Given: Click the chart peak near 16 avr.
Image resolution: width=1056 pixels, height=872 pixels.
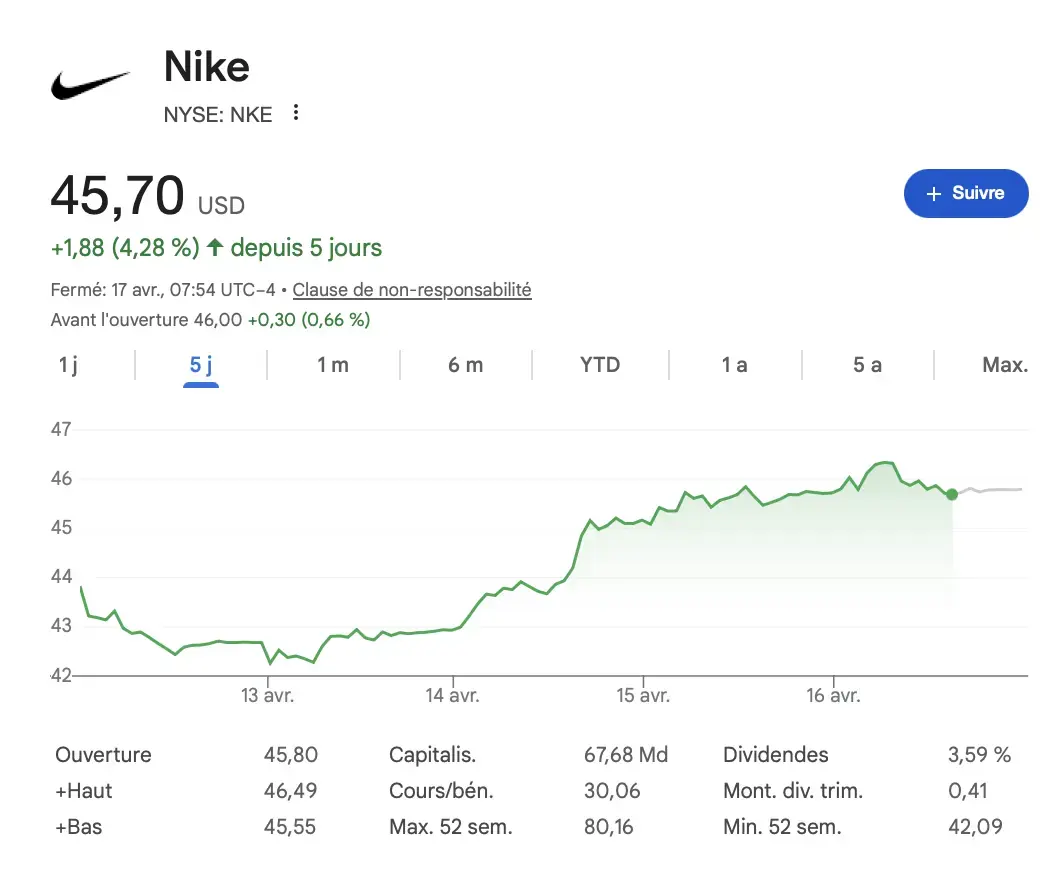Looking at the screenshot, I should [x=884, y=463].
